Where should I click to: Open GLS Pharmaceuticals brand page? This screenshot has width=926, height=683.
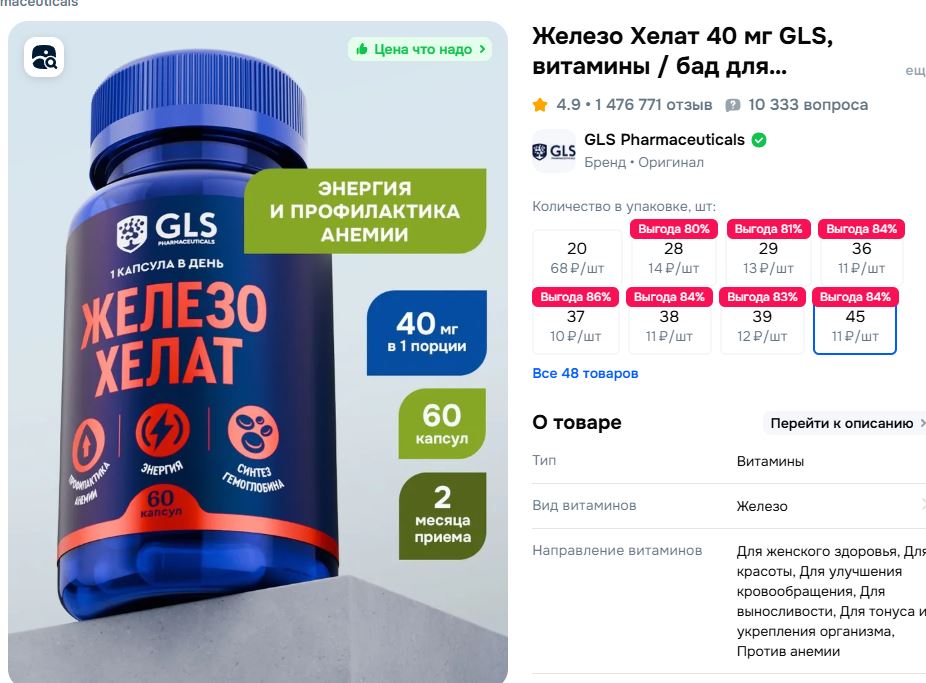[x=664, y=140]
